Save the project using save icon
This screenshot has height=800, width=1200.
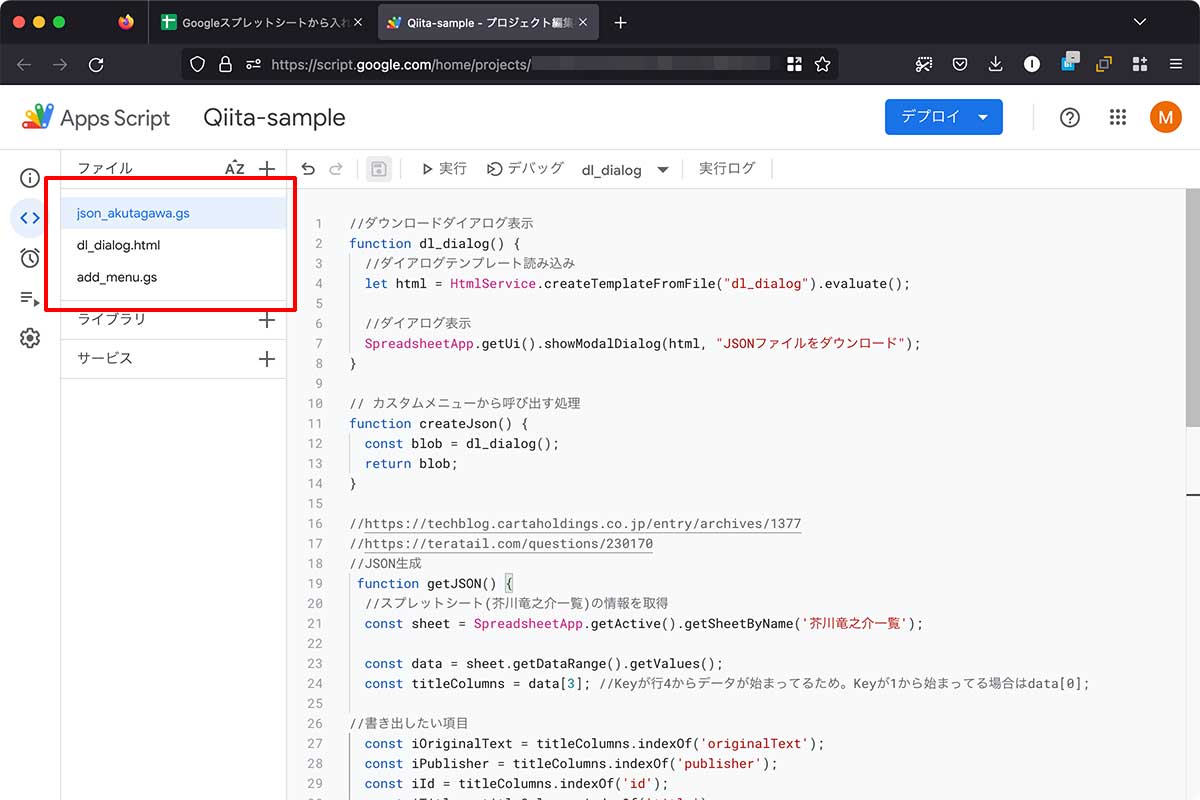tap(378, 168)
